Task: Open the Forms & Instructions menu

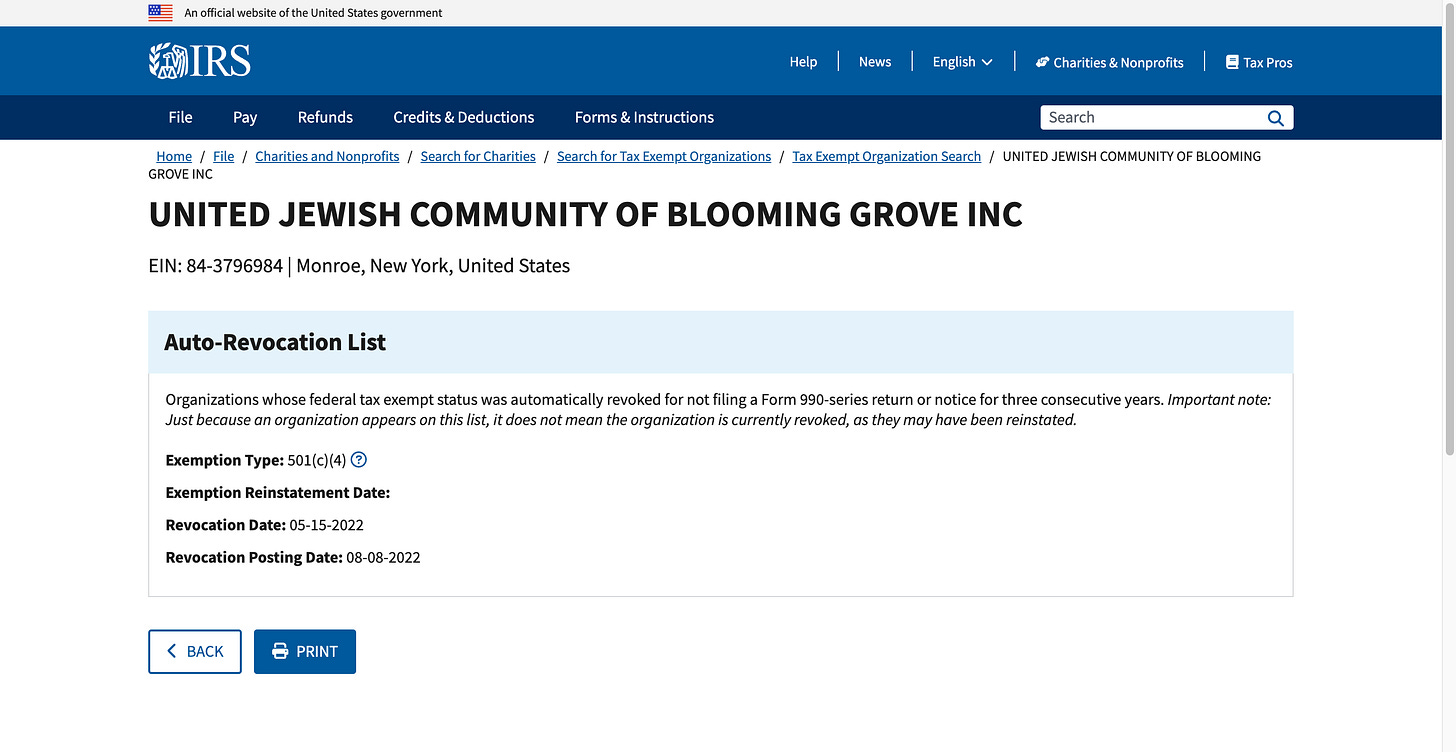Action: [644, 117]
